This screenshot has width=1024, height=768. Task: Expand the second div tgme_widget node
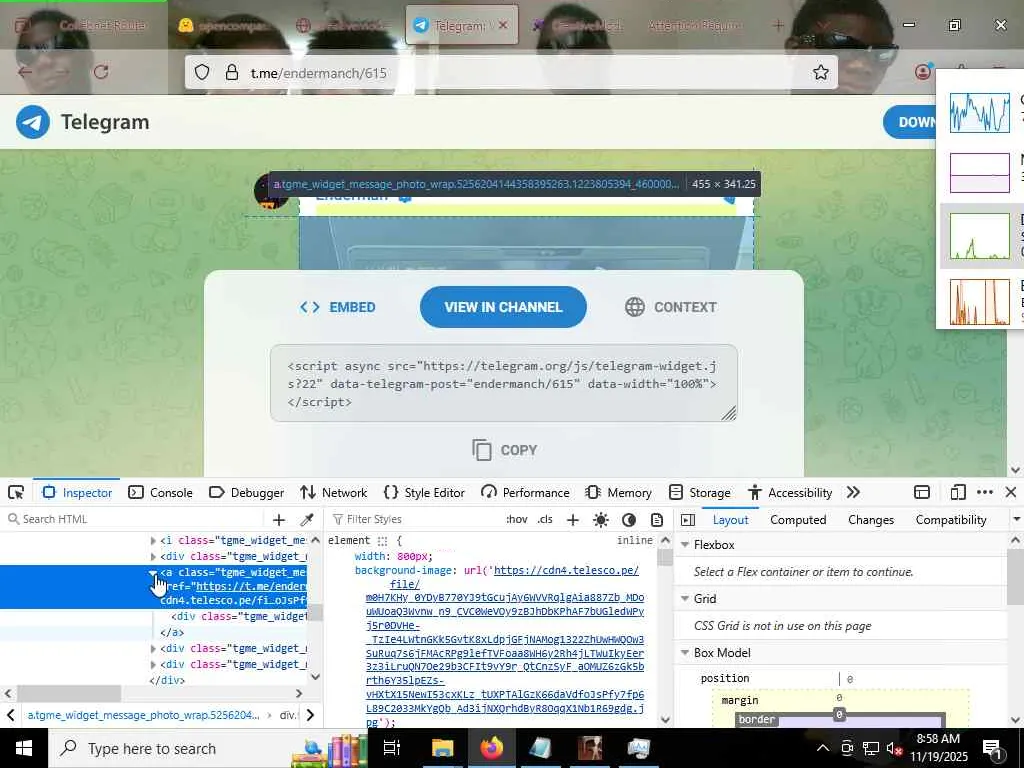(x=153, y=648)
